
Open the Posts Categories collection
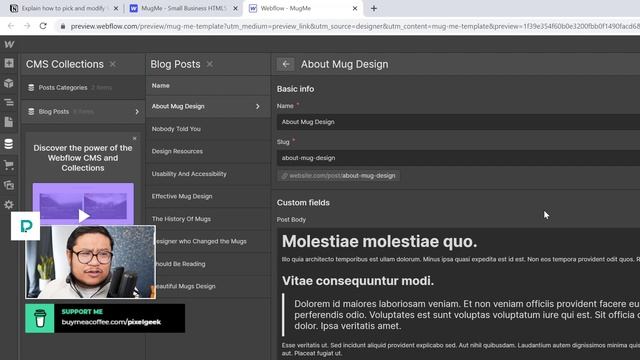pos(82,87)
